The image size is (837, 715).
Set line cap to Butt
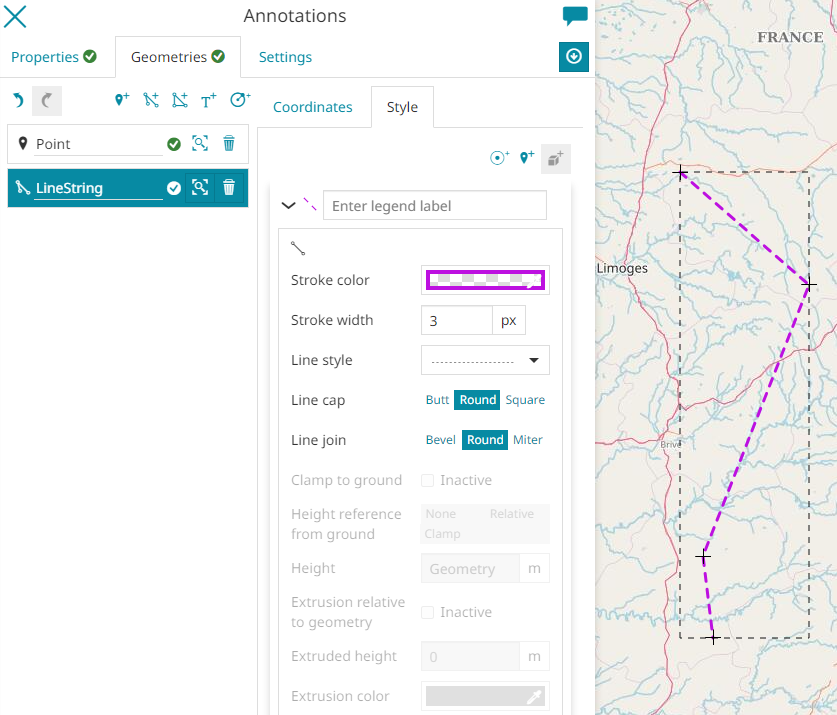[437, 400]
